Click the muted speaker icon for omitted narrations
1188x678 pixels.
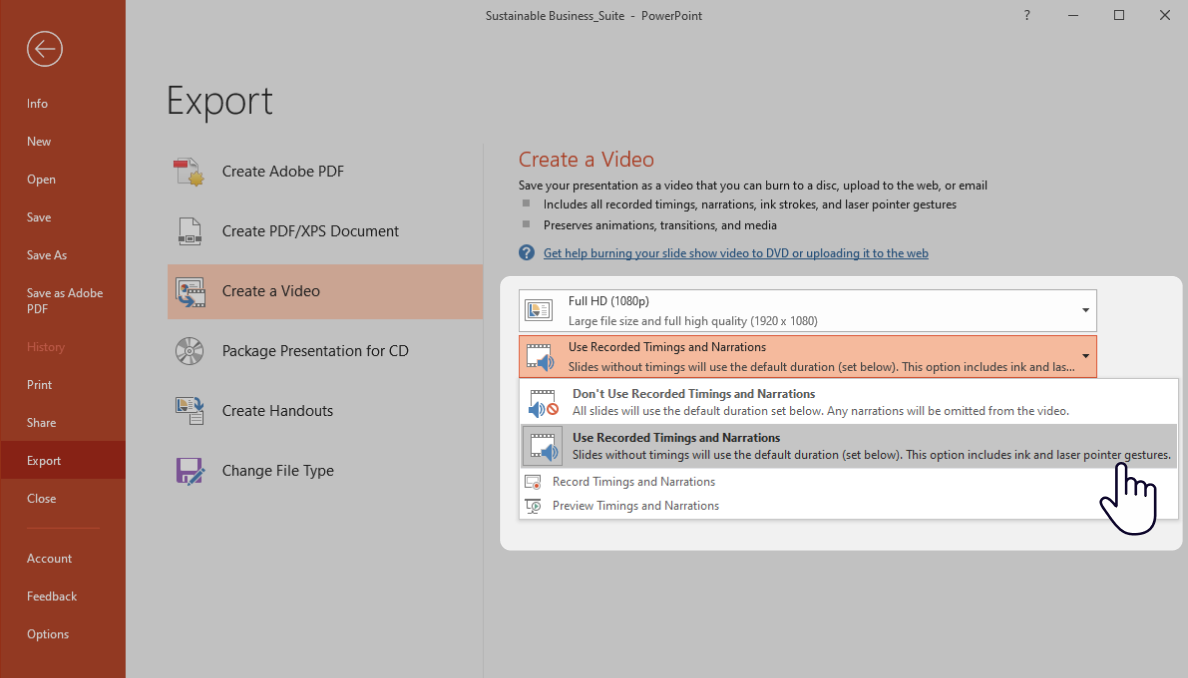tap(542, 402)
